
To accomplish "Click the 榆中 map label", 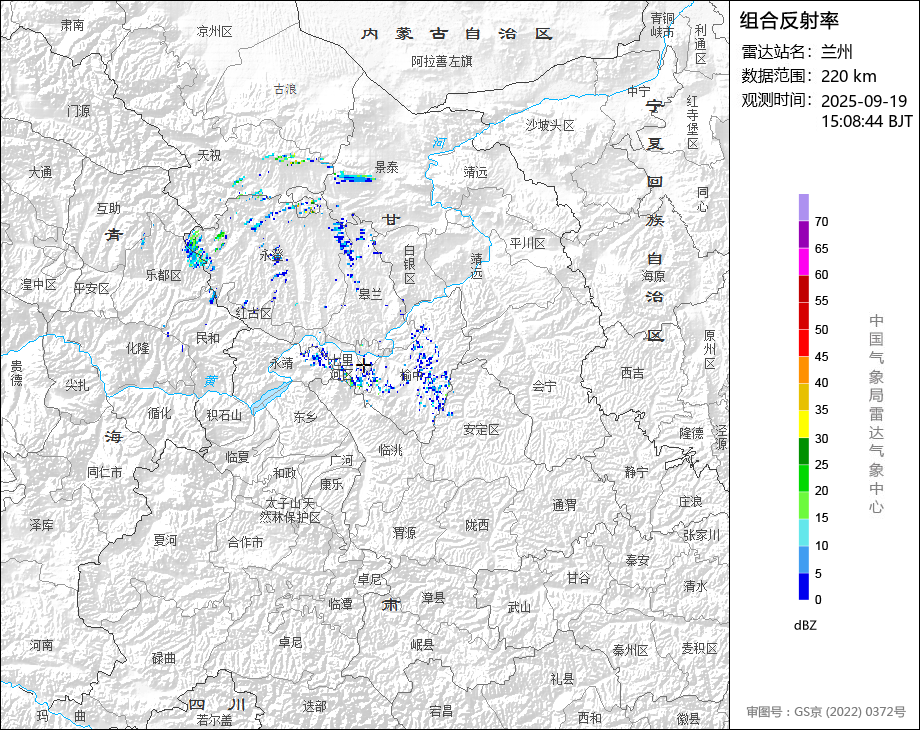I will (412, 374).
